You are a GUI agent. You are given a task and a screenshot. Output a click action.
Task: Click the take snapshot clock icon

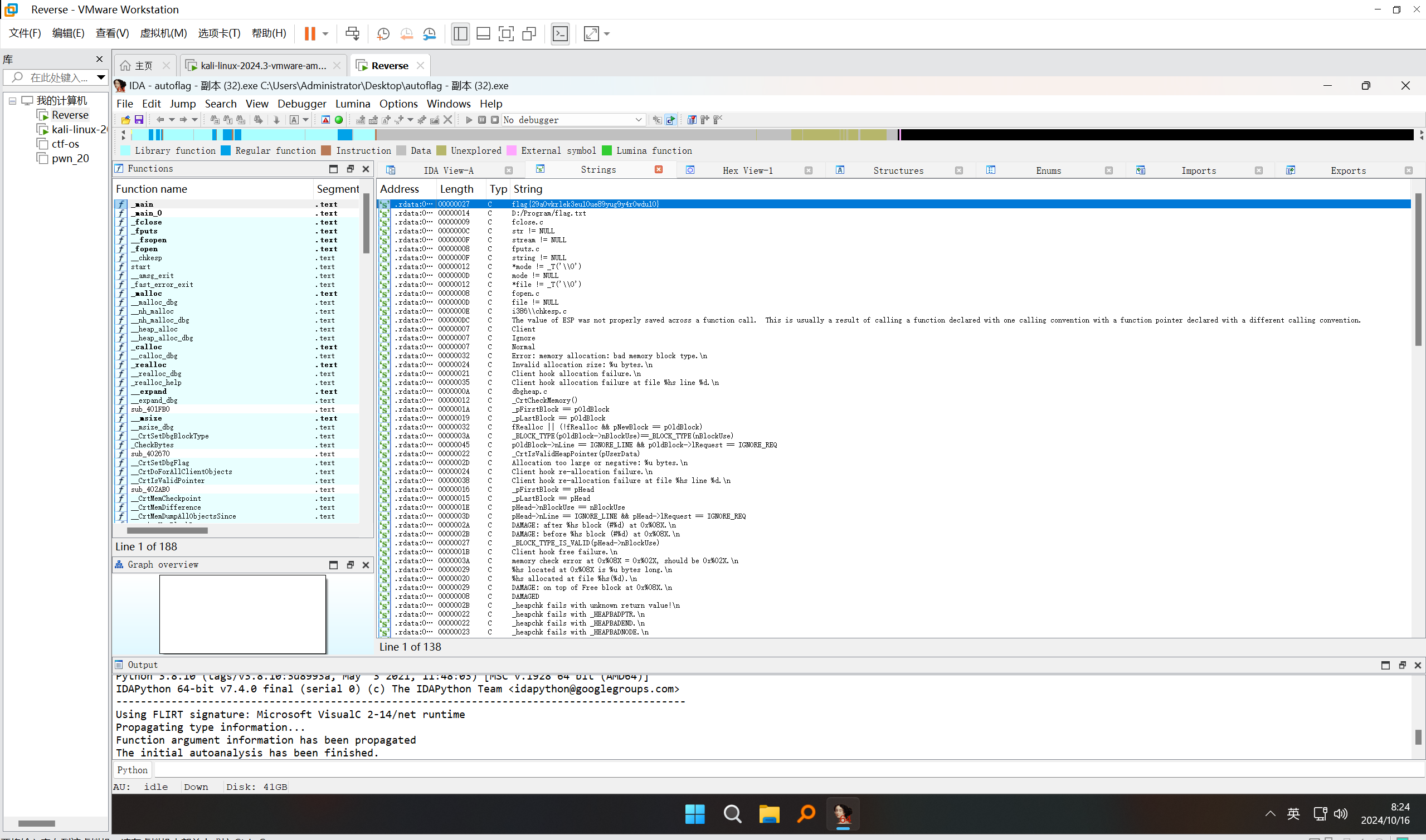click(x=383, y=33)
